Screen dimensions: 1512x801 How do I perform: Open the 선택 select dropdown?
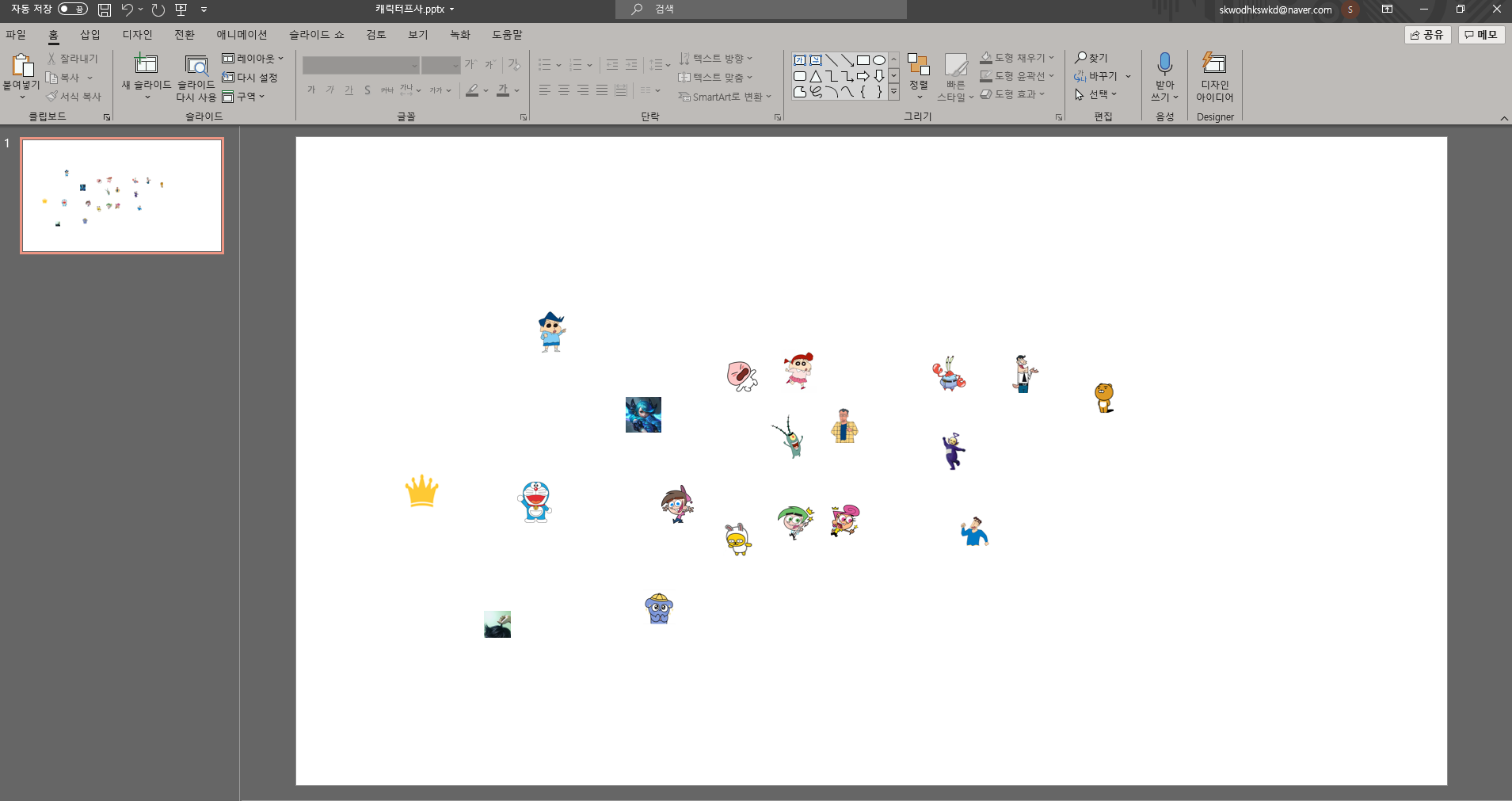tap(1095, 94)
